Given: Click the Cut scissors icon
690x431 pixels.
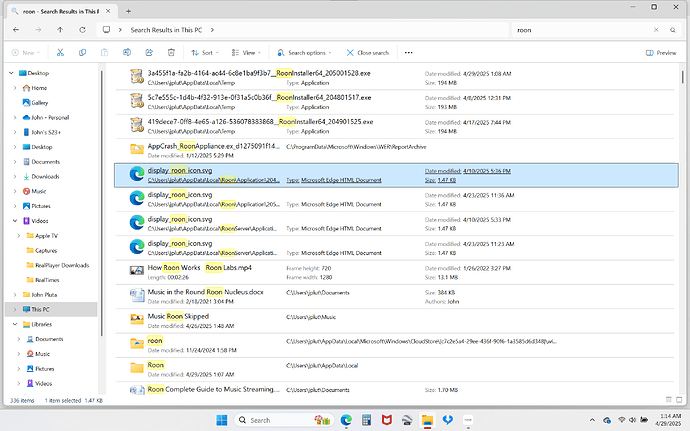Looking at the screenshot, I should tap(60, 52).
